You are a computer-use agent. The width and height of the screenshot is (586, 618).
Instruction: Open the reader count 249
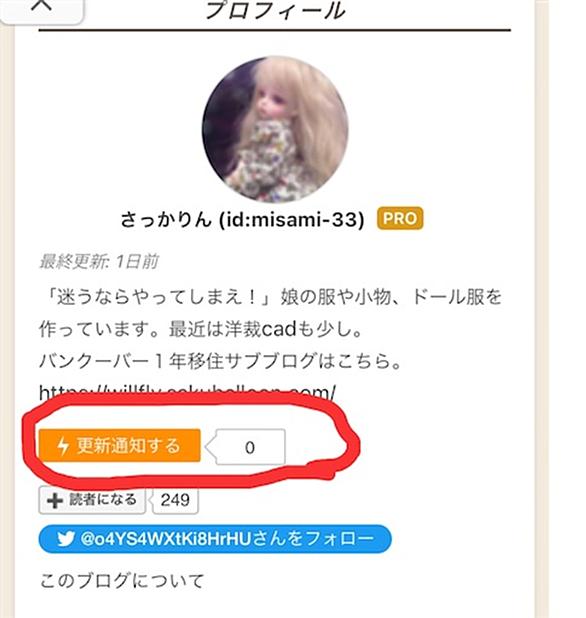[x=175, y=500]
